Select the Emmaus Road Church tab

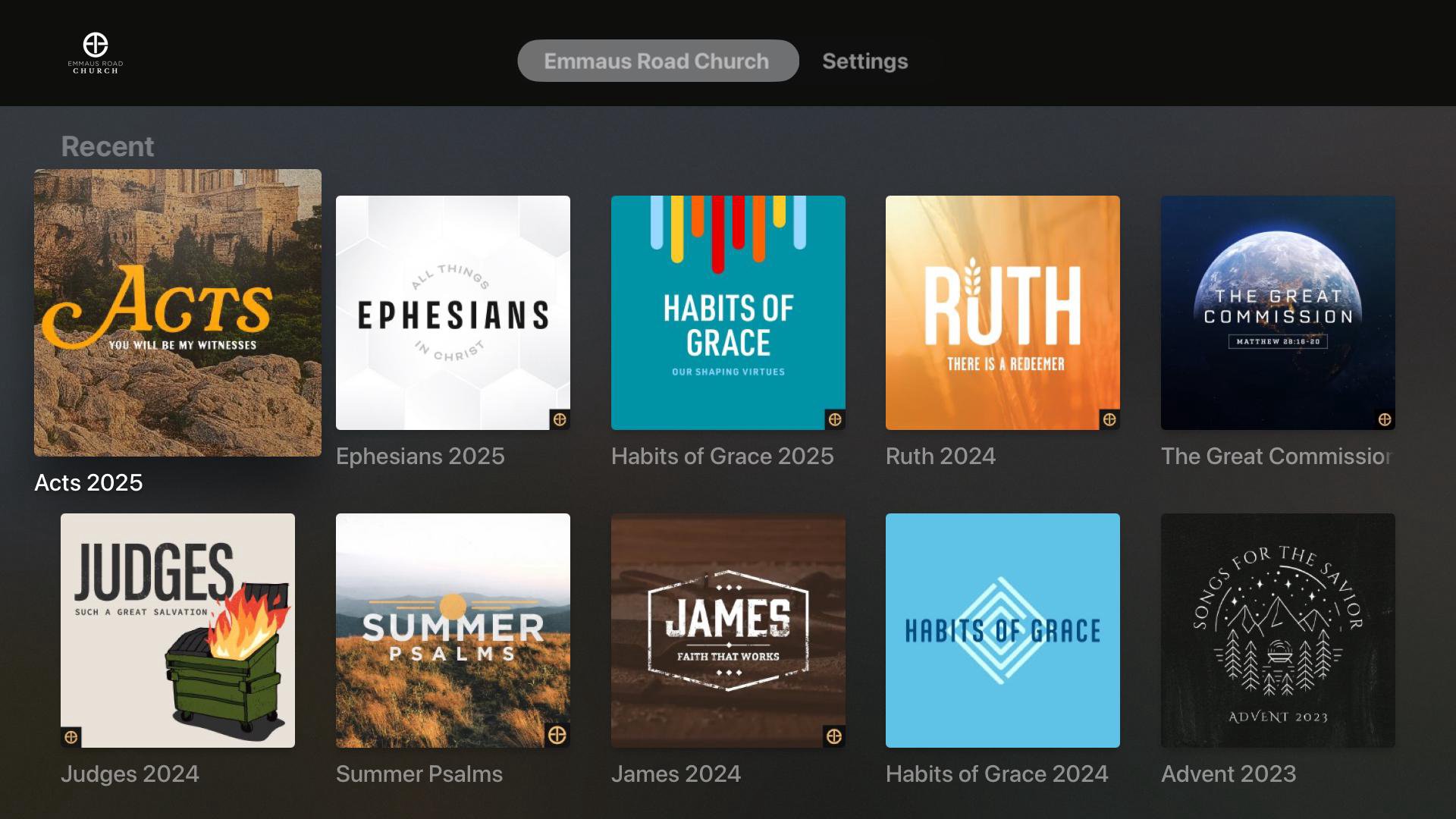pos(657,61)
